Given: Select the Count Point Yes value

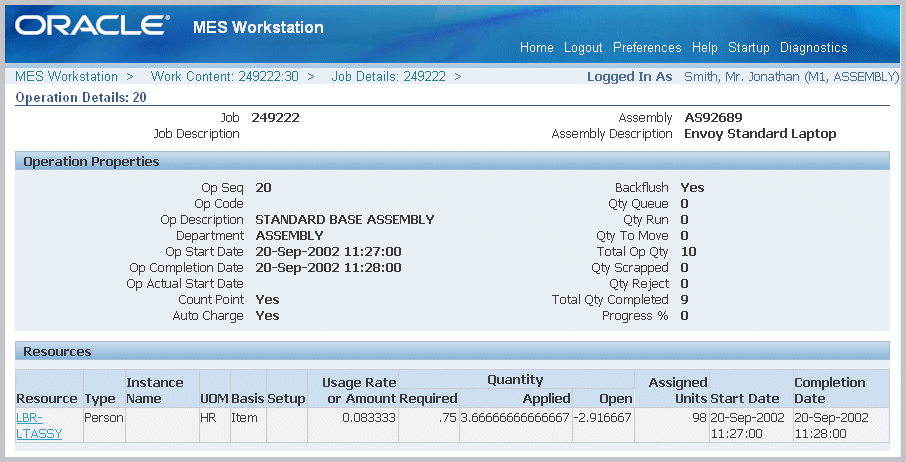Looking at the screenshot, I should (x=268, y=300).
